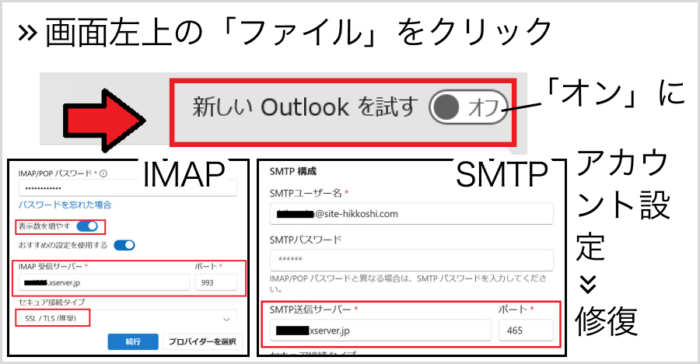Click the SMTPユーザー名 field
700x364 pixels.
tap(411, 214)
